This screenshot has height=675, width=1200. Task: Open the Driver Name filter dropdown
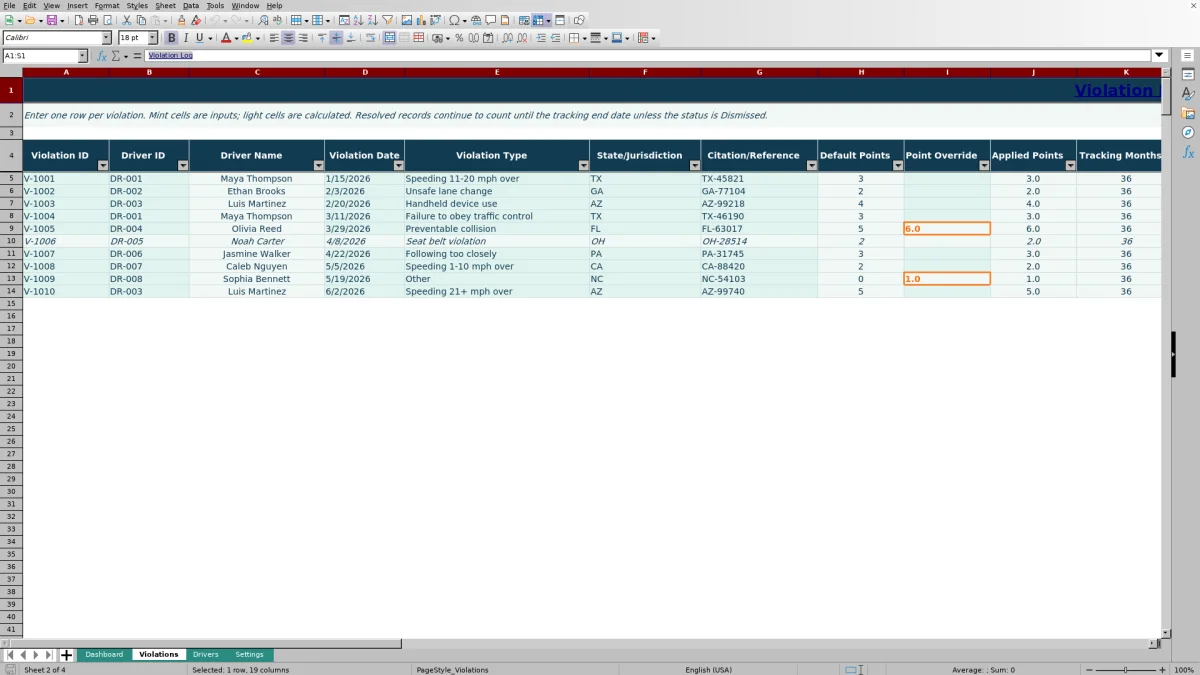pyautogui.click(x=318, y=166)
